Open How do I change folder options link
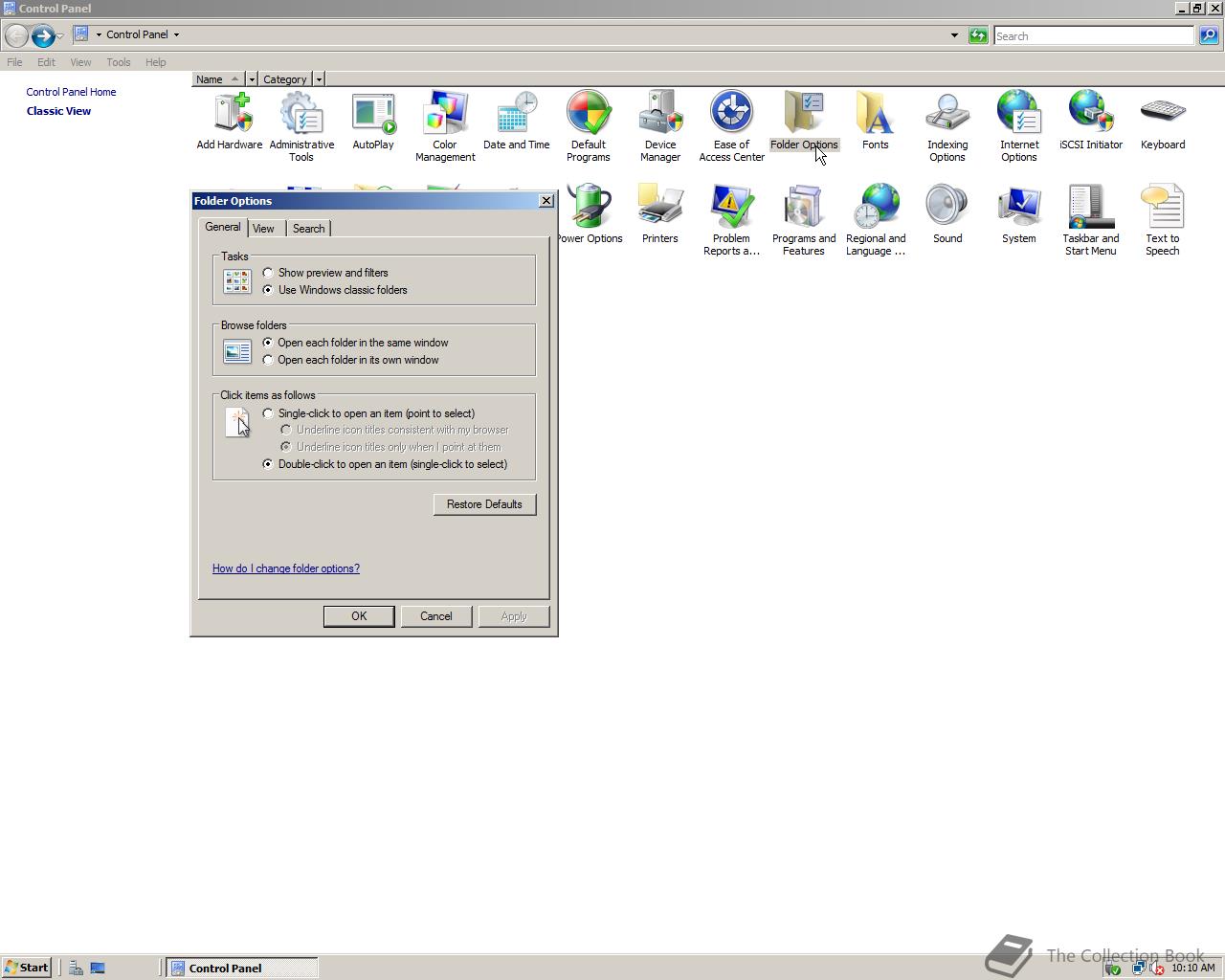This screenshot has height=980, width=1225. click(x=286, y=568)
